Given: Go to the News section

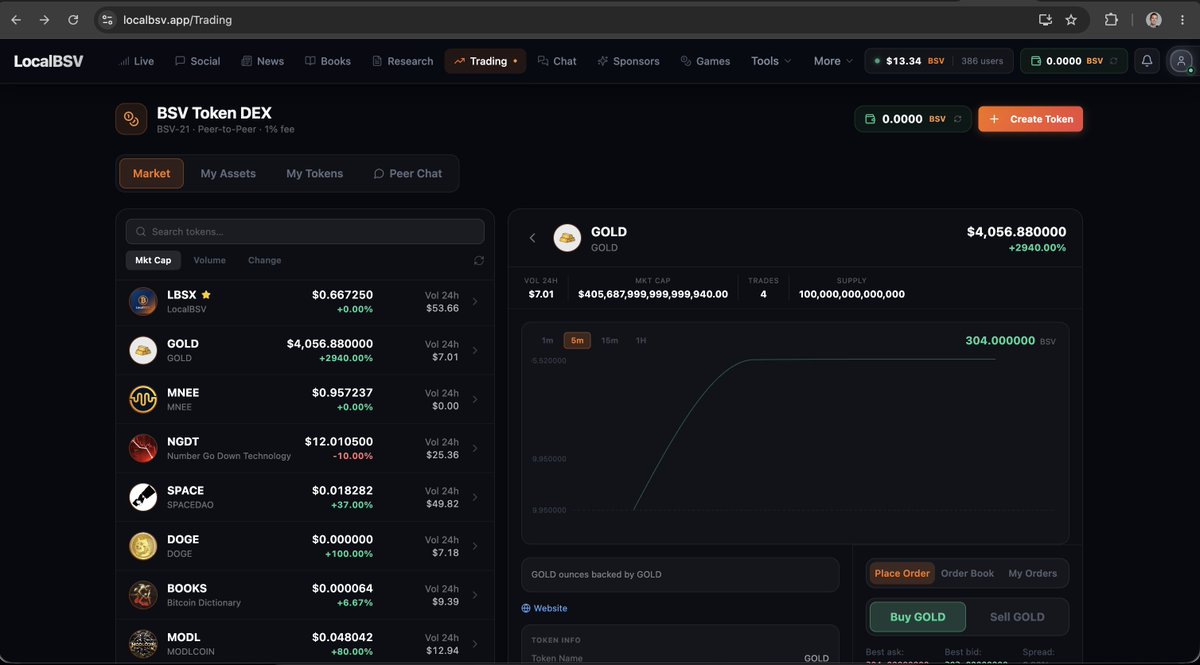Looking at the screenshot, I should pos(262,61).
